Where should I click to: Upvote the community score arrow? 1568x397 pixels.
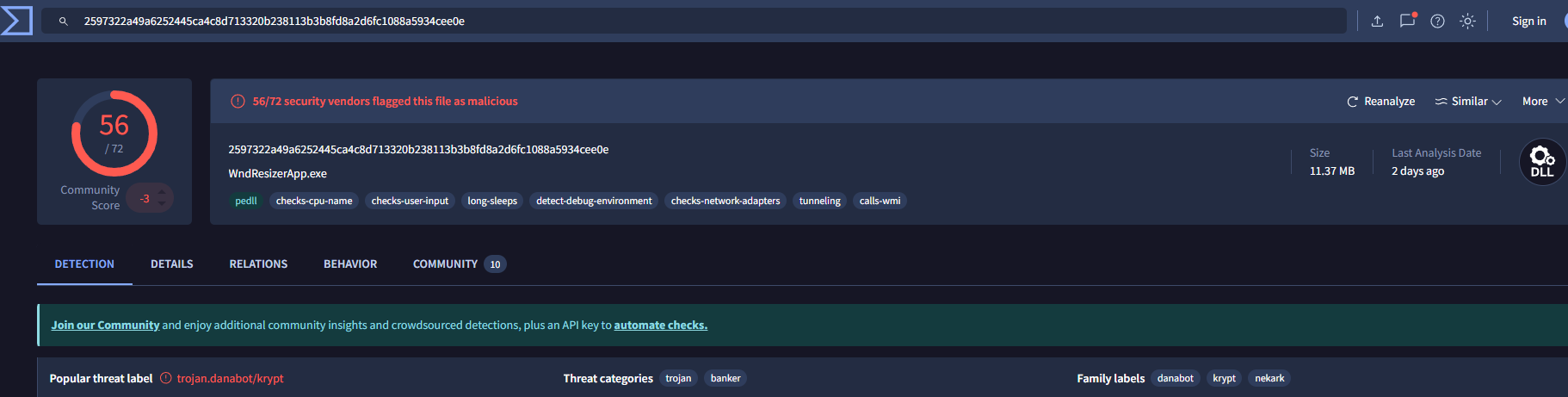pyautogui.click(x=162, y=192)
